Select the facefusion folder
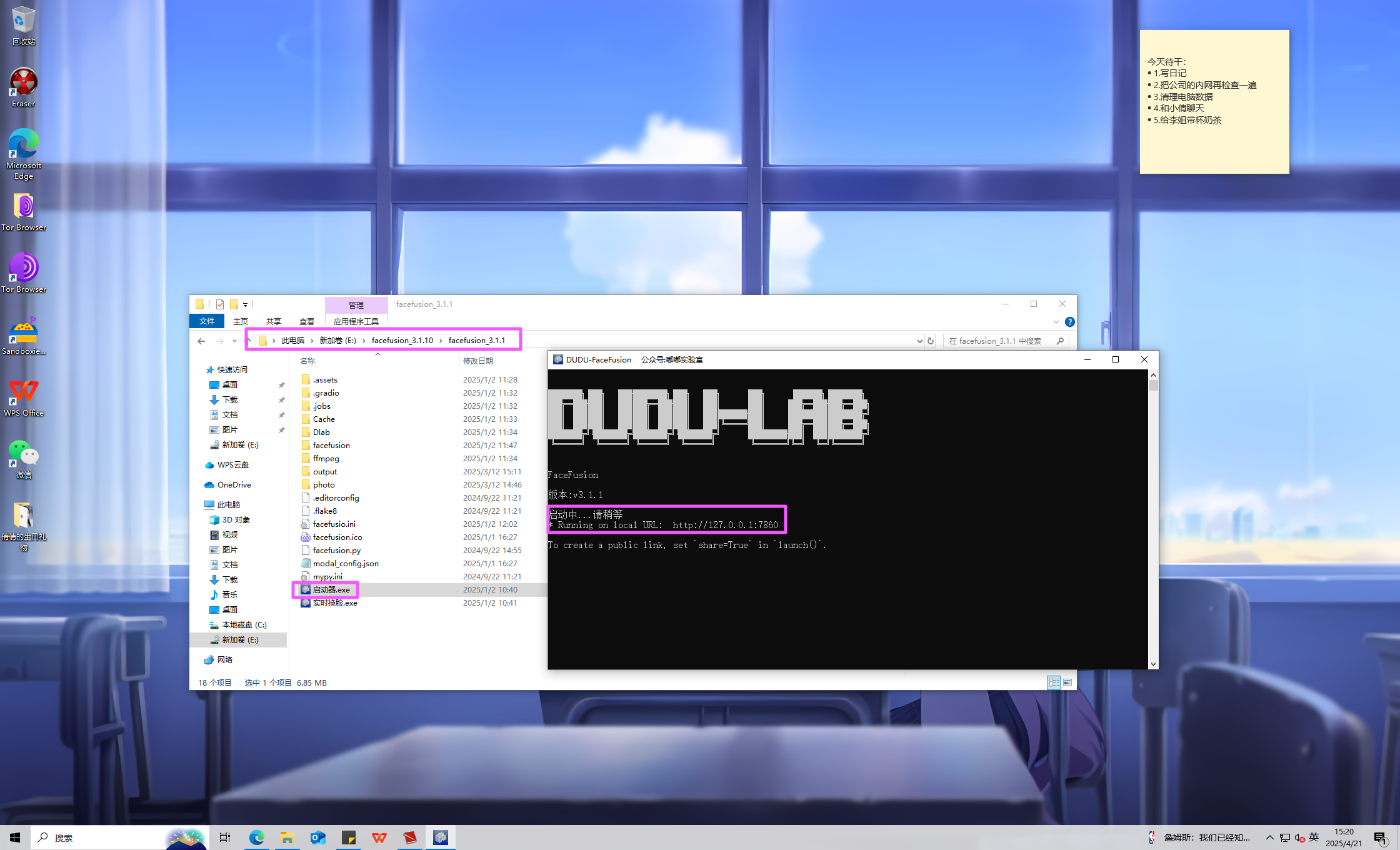 click(331, 445)
